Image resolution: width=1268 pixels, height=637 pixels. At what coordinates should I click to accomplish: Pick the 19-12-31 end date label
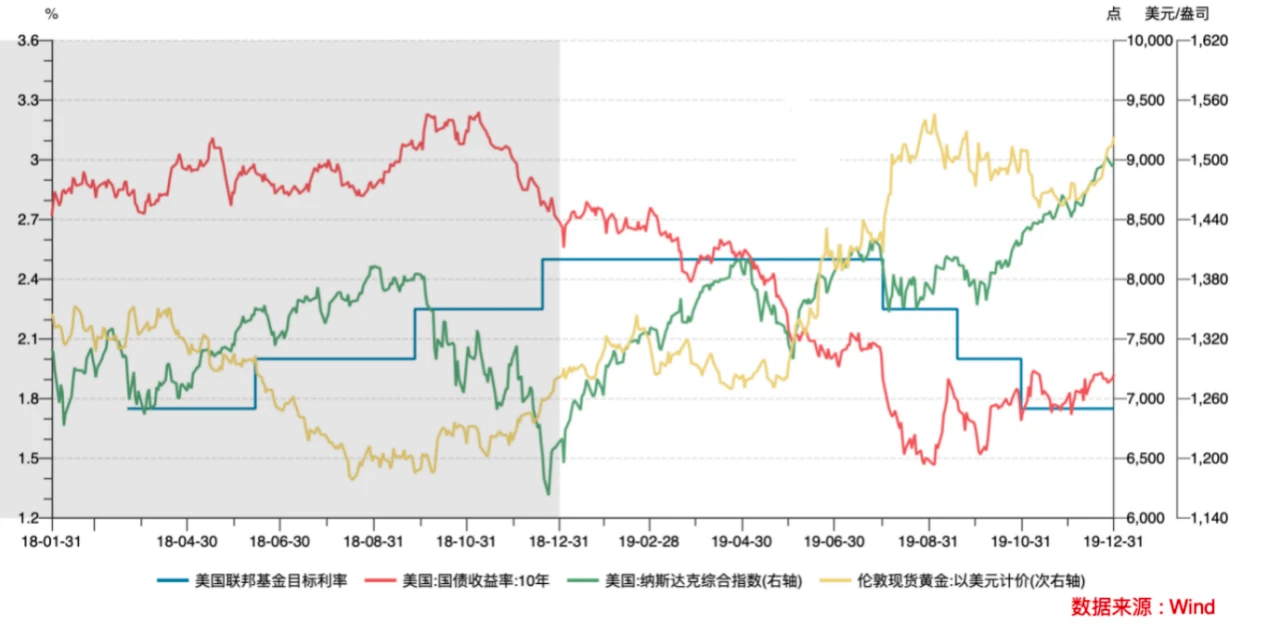pos(1112,540)
